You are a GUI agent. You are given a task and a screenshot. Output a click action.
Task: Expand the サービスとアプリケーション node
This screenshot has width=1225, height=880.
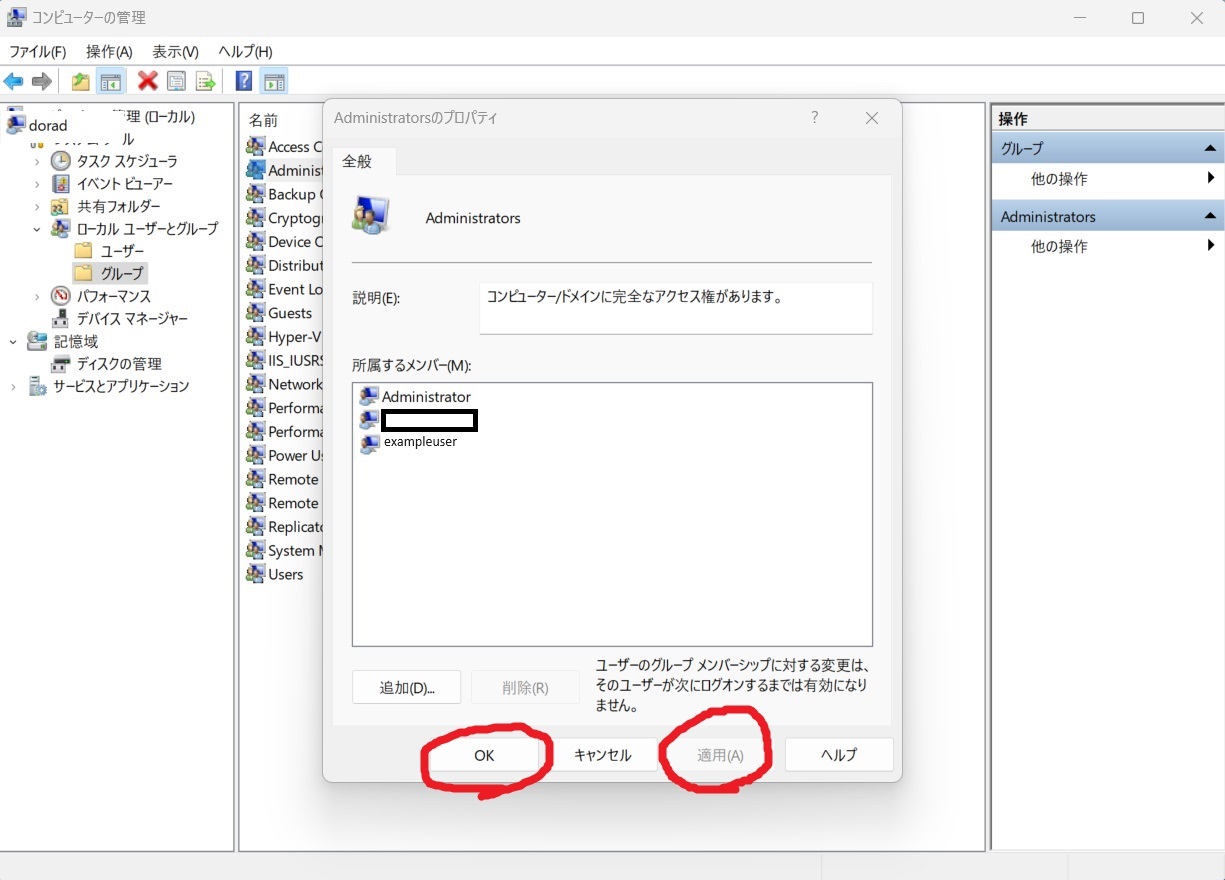click(14, 387)
